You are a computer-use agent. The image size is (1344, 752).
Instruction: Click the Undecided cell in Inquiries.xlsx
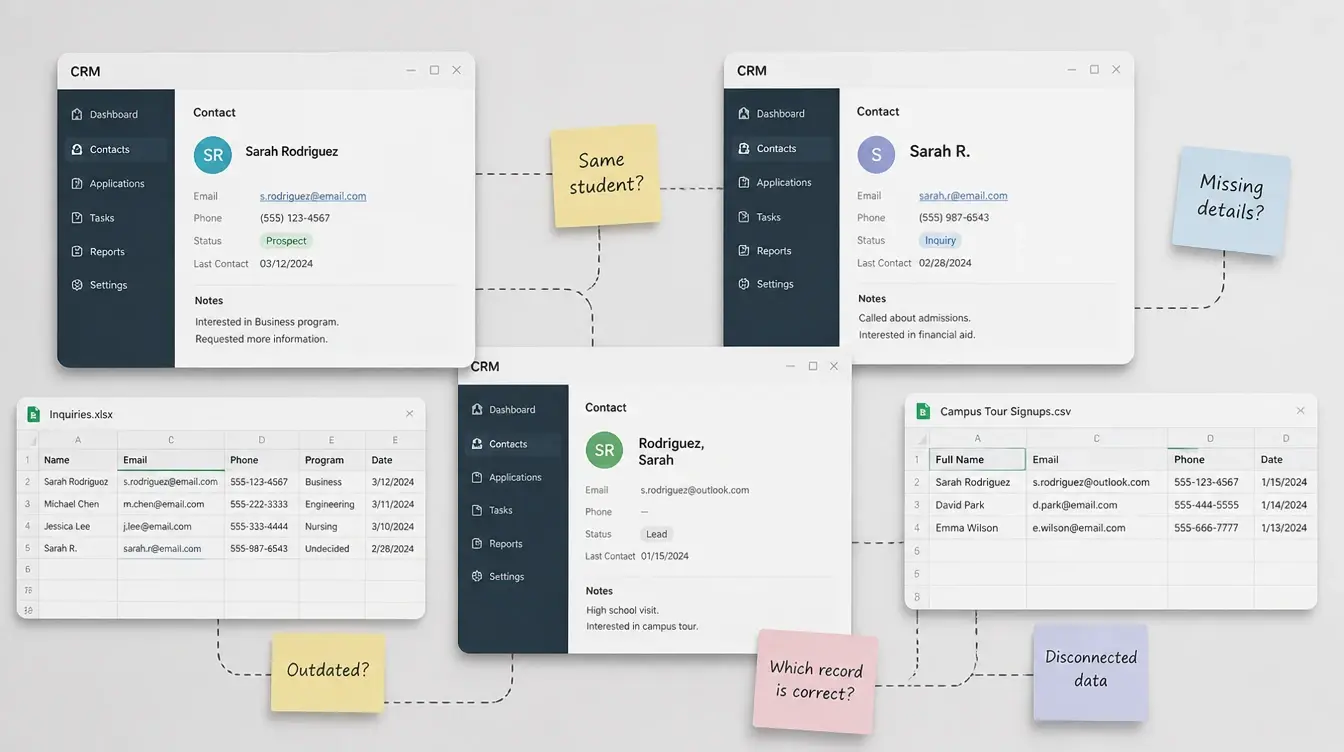(332, 548)
